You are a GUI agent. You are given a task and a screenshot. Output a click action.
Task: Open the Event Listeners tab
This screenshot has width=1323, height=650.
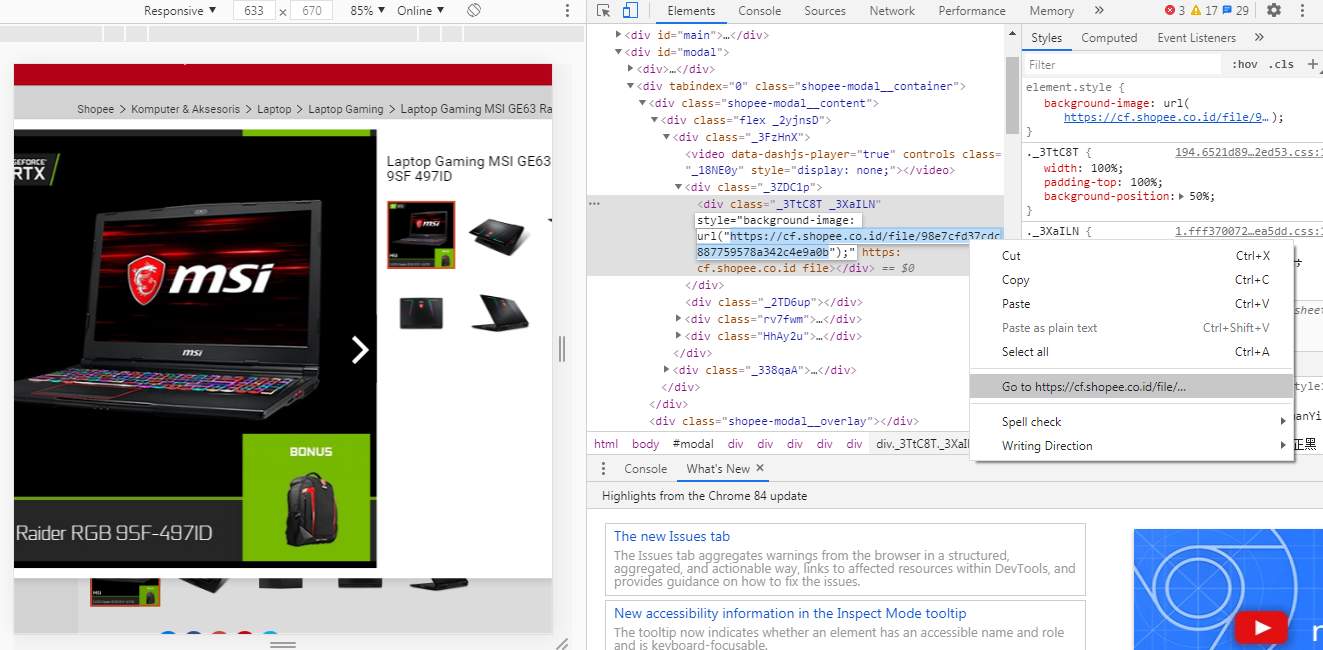(1196, 37)
